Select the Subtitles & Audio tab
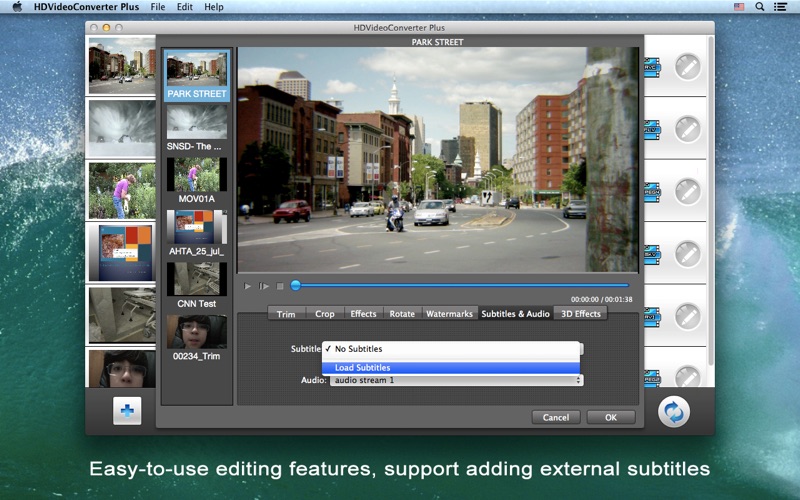Viewport: 800px width, 500px height. [x=515, y=314]
